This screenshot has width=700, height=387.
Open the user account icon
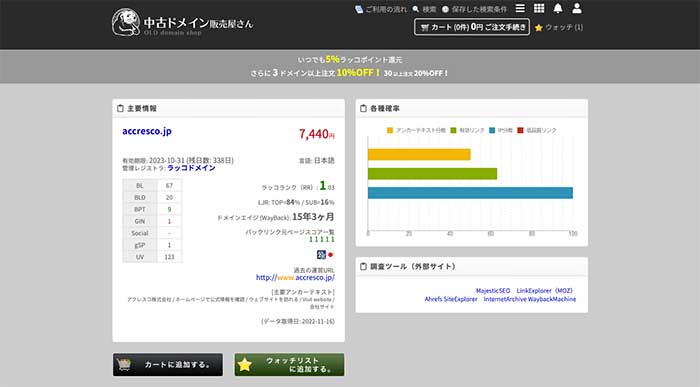click(x=577, y=8)
